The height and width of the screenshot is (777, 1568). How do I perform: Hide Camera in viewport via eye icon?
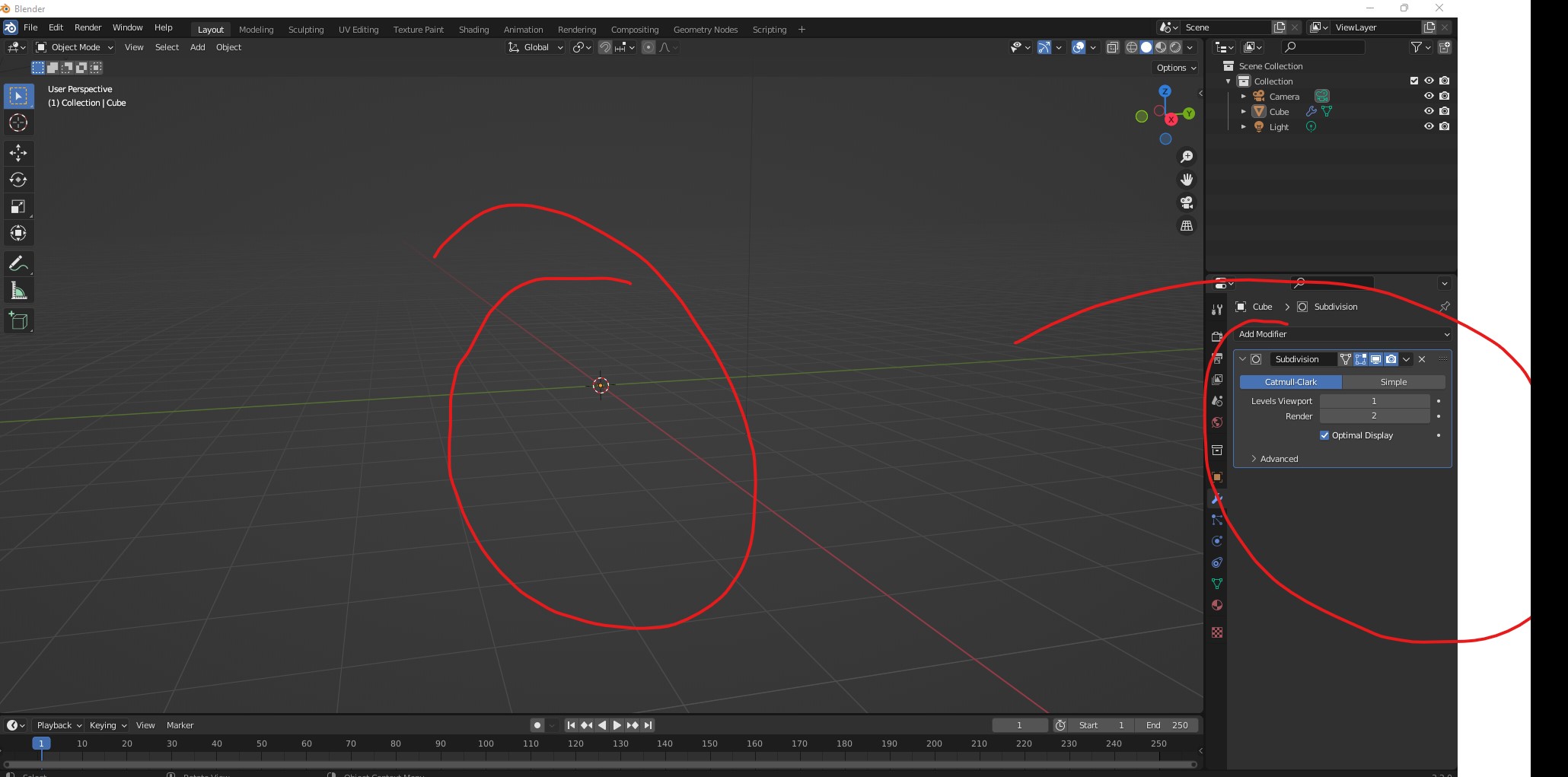point(1429,96)
